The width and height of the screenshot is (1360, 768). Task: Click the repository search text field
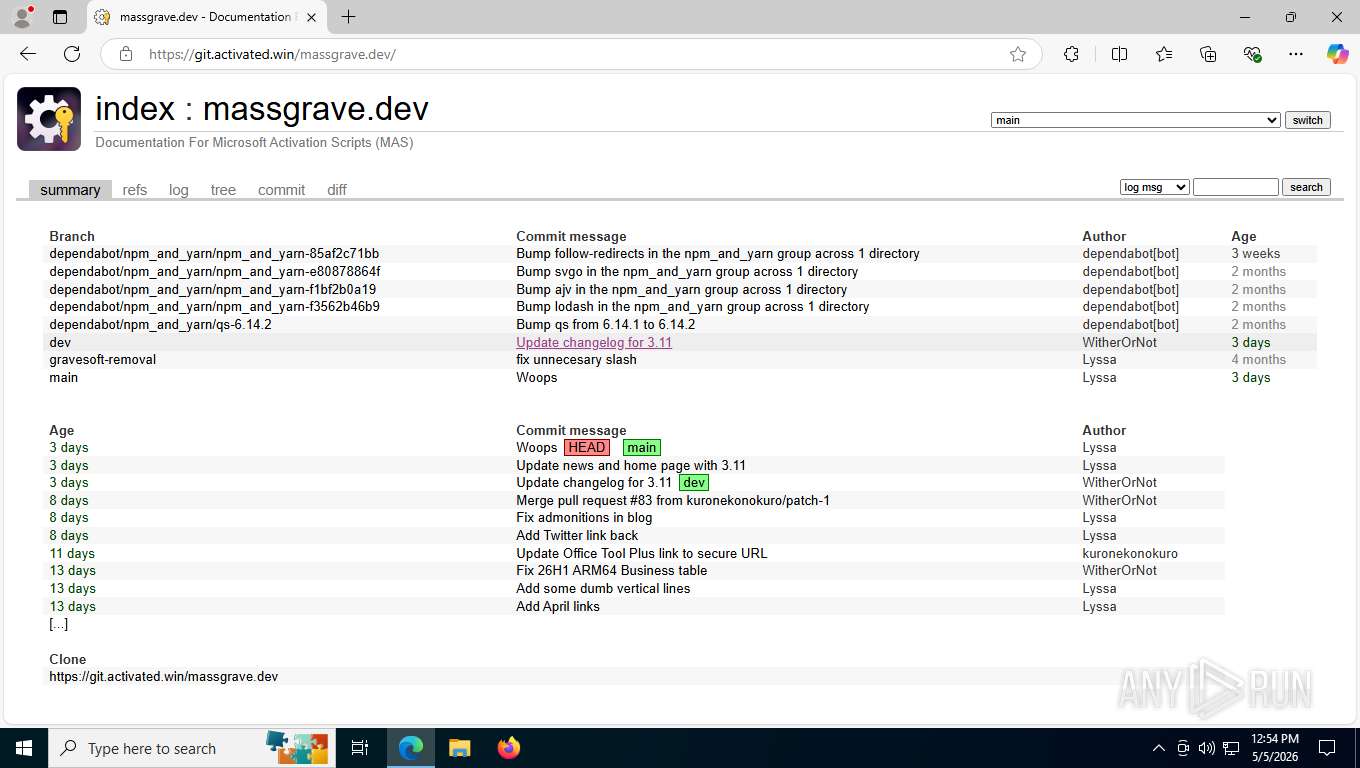[1236, 187]
